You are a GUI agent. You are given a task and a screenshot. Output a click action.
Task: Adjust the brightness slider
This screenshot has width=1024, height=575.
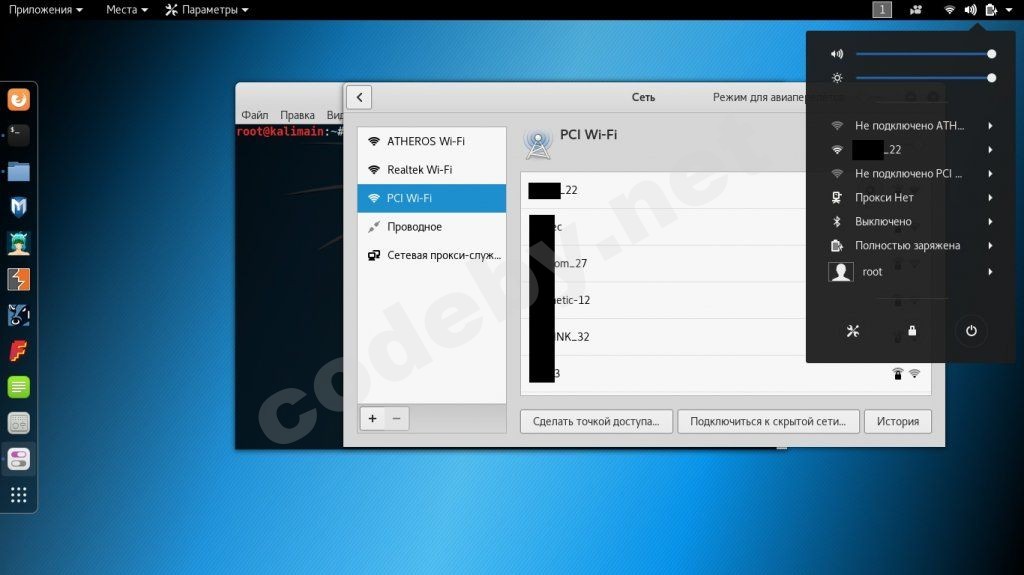tap(924, 78)
